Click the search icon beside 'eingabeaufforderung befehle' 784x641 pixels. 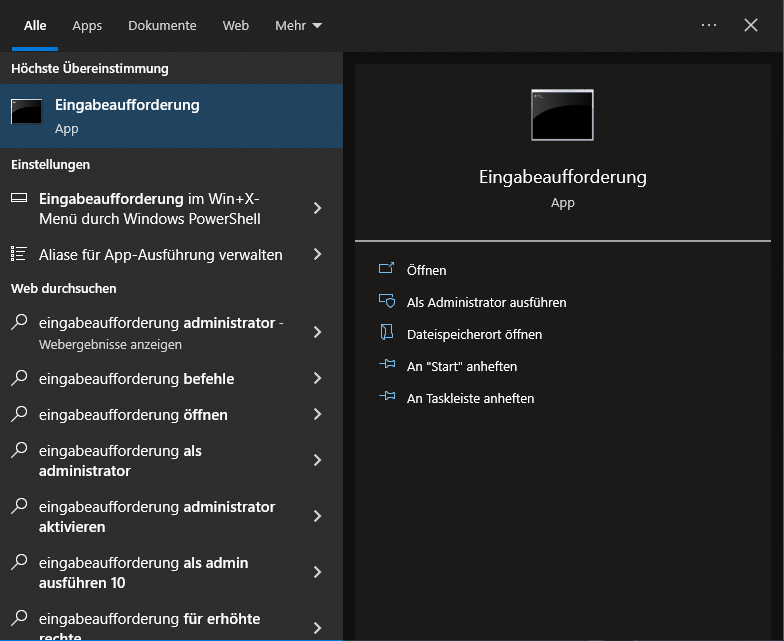(x=19, y=379)
